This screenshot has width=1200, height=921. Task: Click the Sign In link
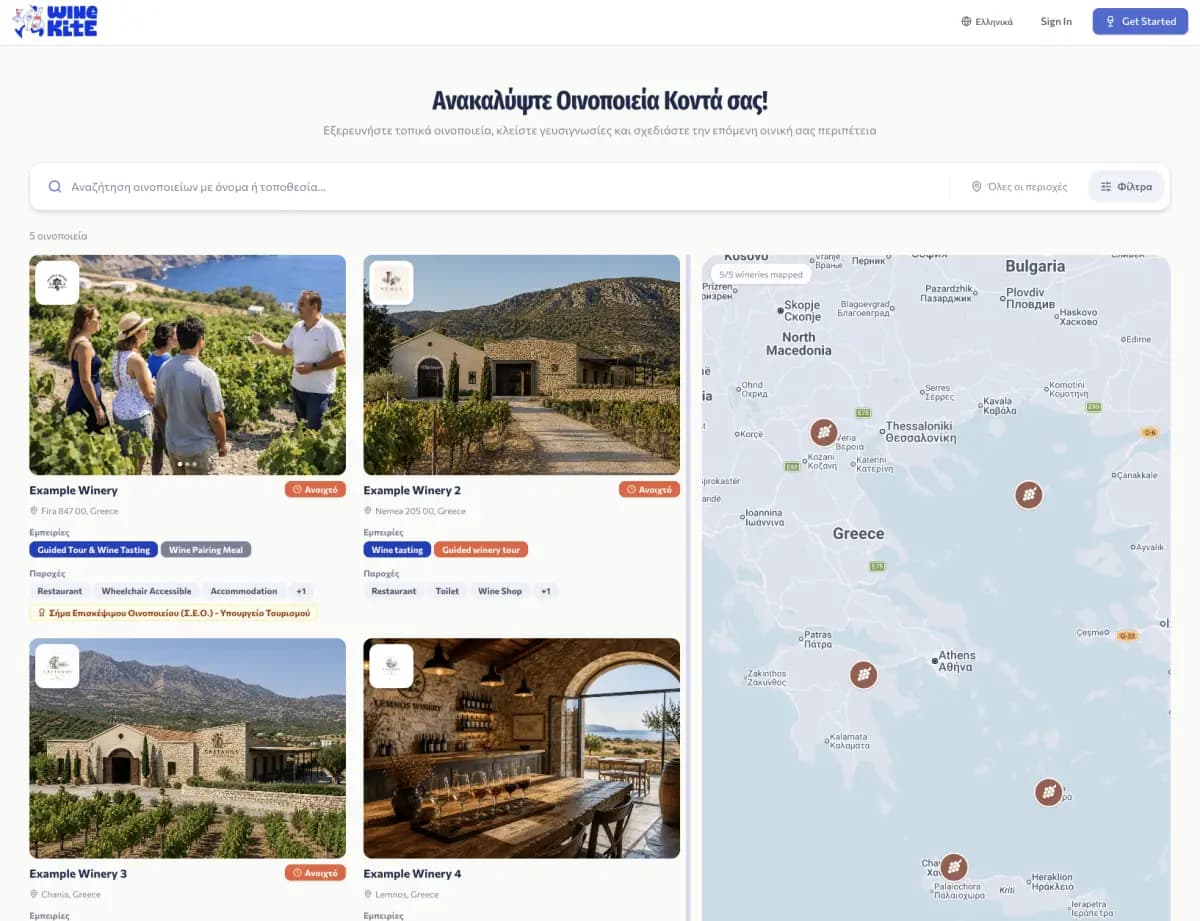click(x=1056, y=21)
